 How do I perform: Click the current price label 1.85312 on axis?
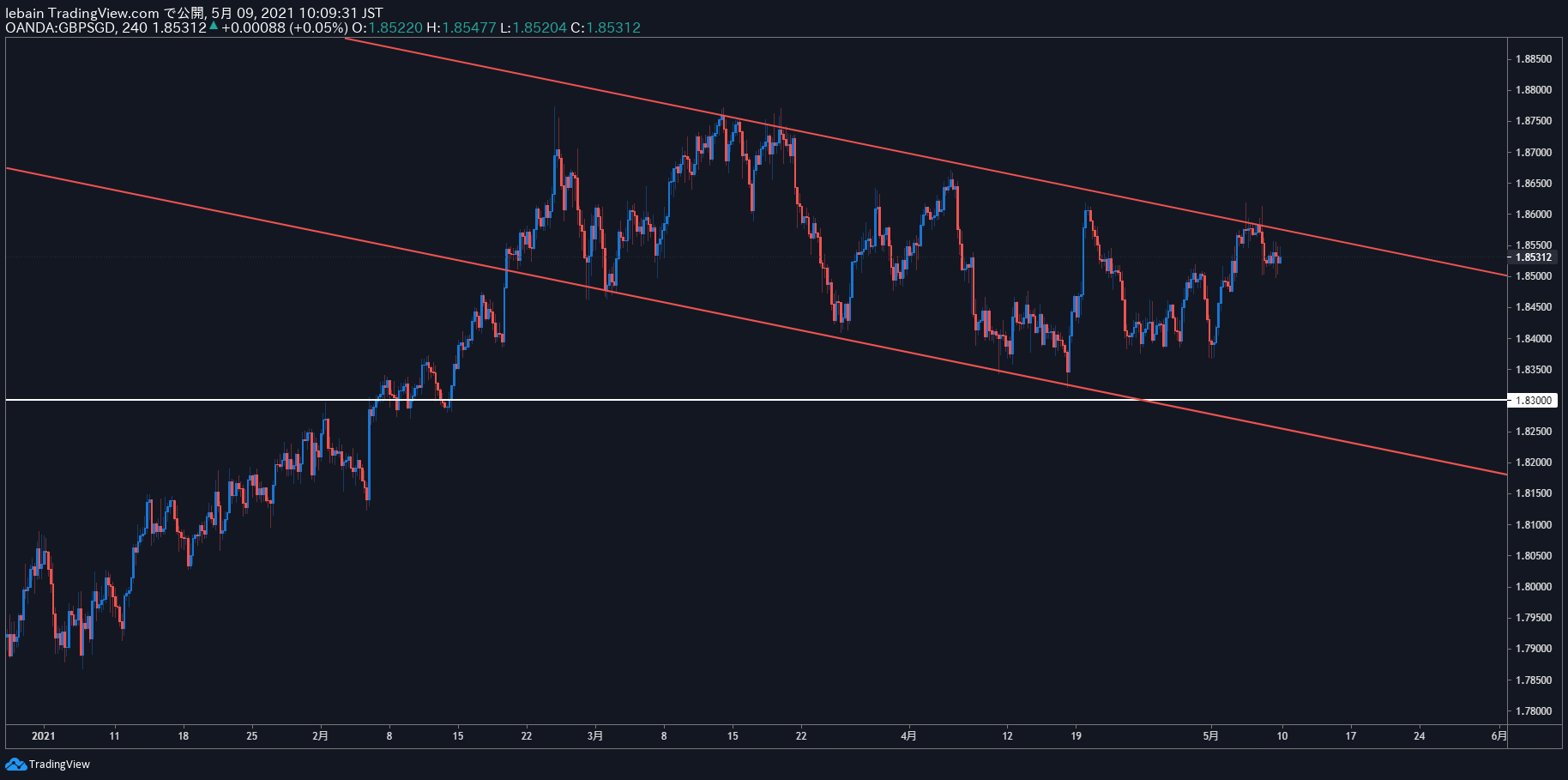coord(1533,257)
